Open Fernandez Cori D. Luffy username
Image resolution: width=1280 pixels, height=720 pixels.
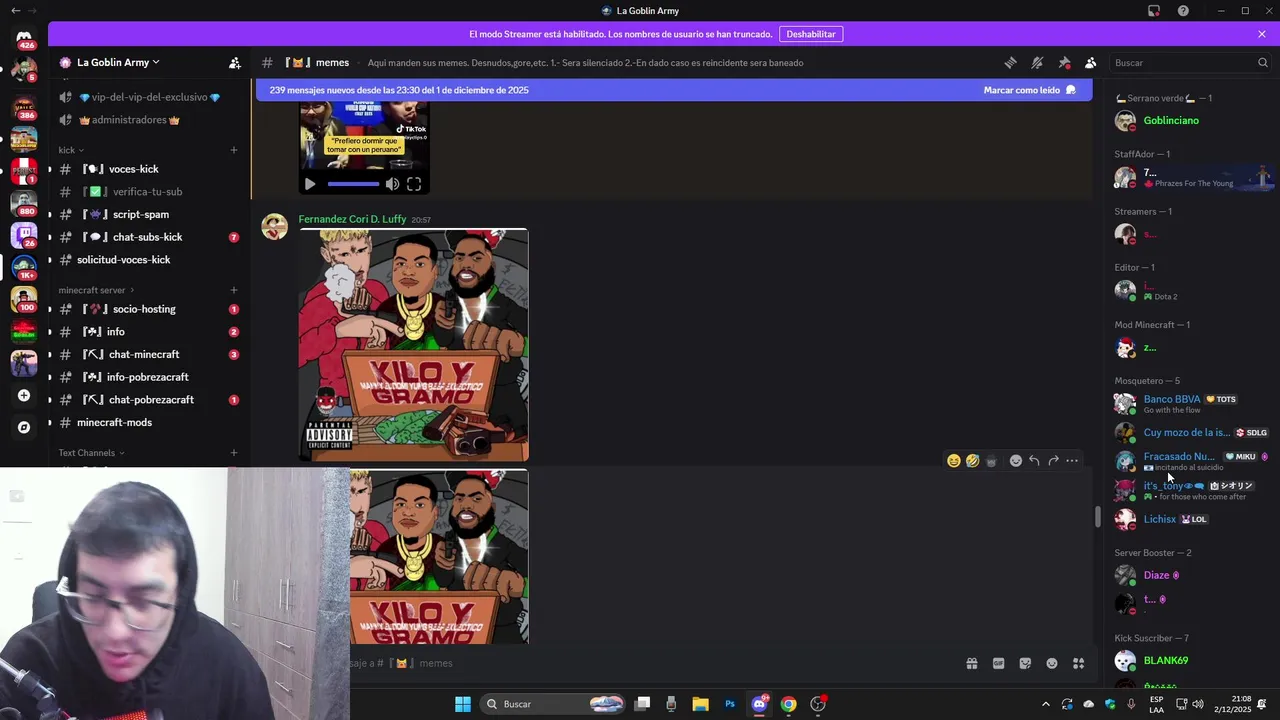352,219
